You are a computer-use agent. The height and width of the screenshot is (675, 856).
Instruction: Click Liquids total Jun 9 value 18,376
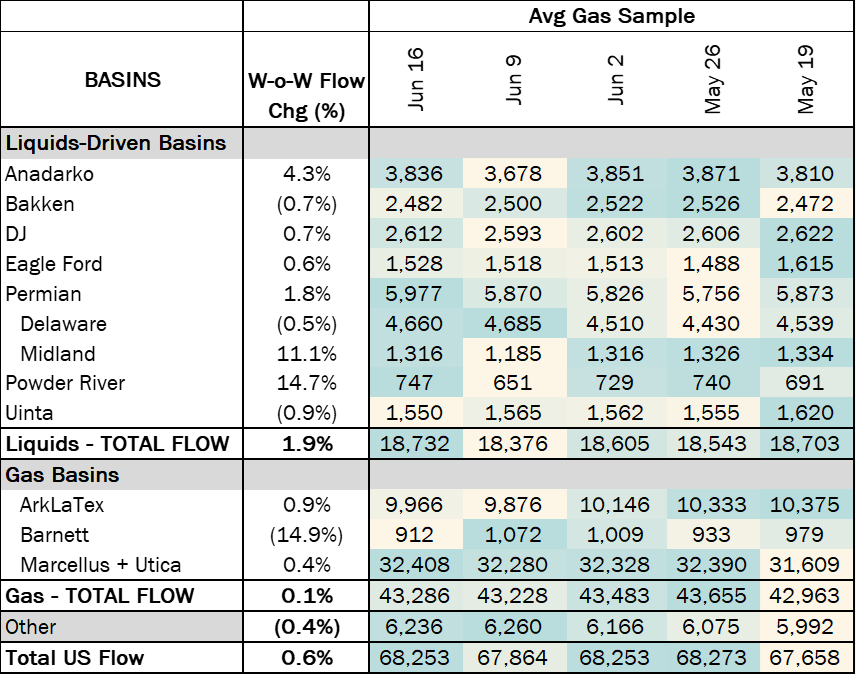(513, 443)
